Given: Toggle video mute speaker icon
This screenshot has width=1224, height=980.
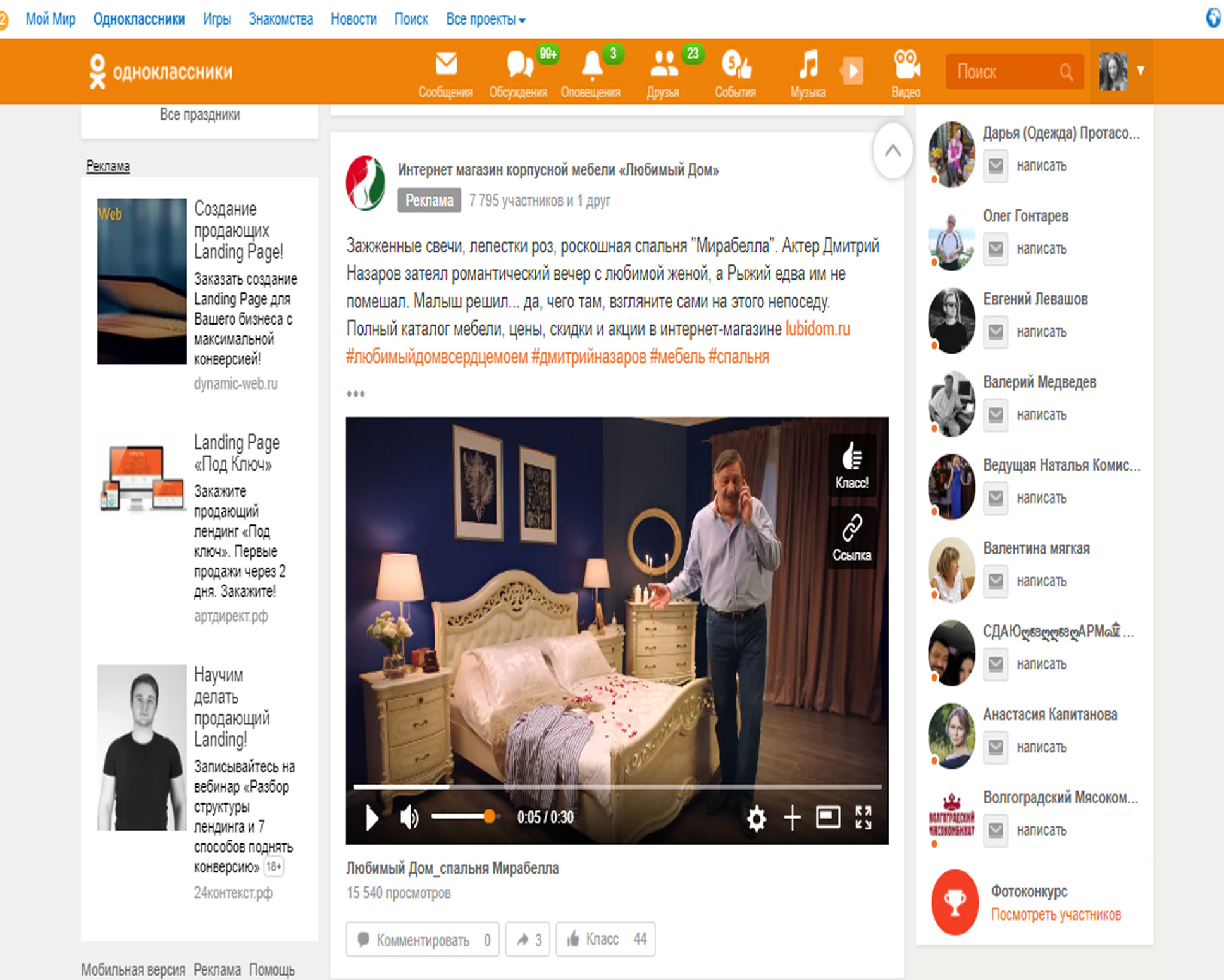Looking at the screenshot, I should click(x=409, y=818).
